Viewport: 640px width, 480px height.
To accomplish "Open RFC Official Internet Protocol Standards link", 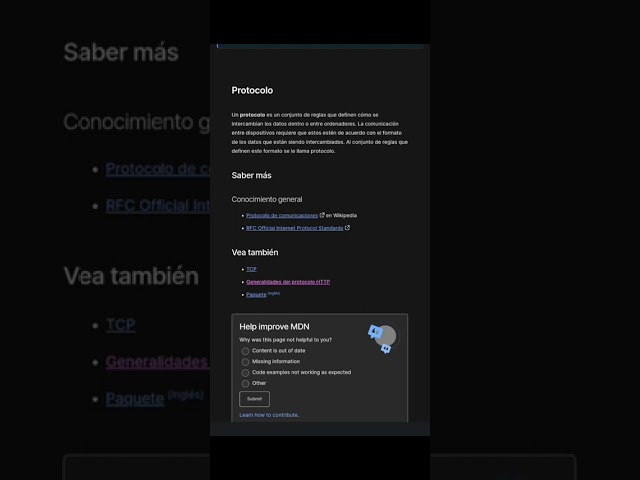I will (x=295, y=228).
